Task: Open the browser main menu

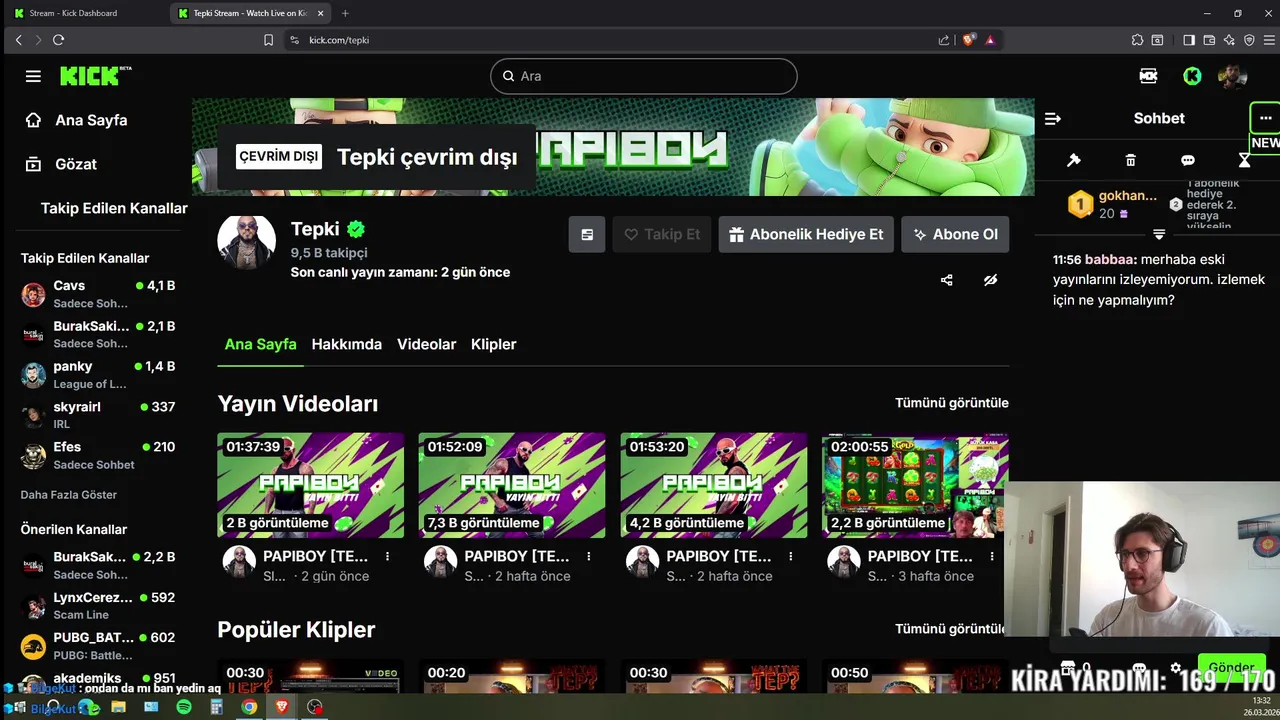Action: pos(1269,40)
